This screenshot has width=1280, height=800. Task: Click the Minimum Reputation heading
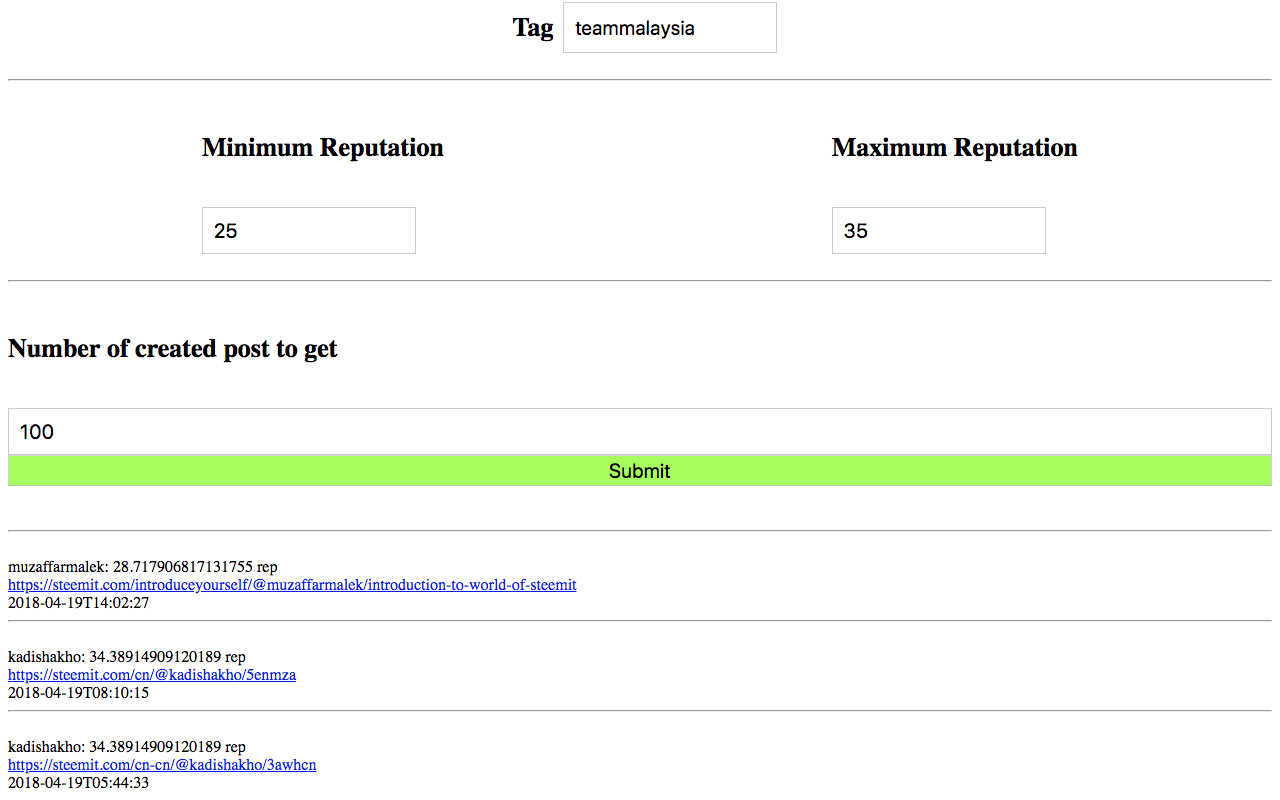click(x=322, y=148)
